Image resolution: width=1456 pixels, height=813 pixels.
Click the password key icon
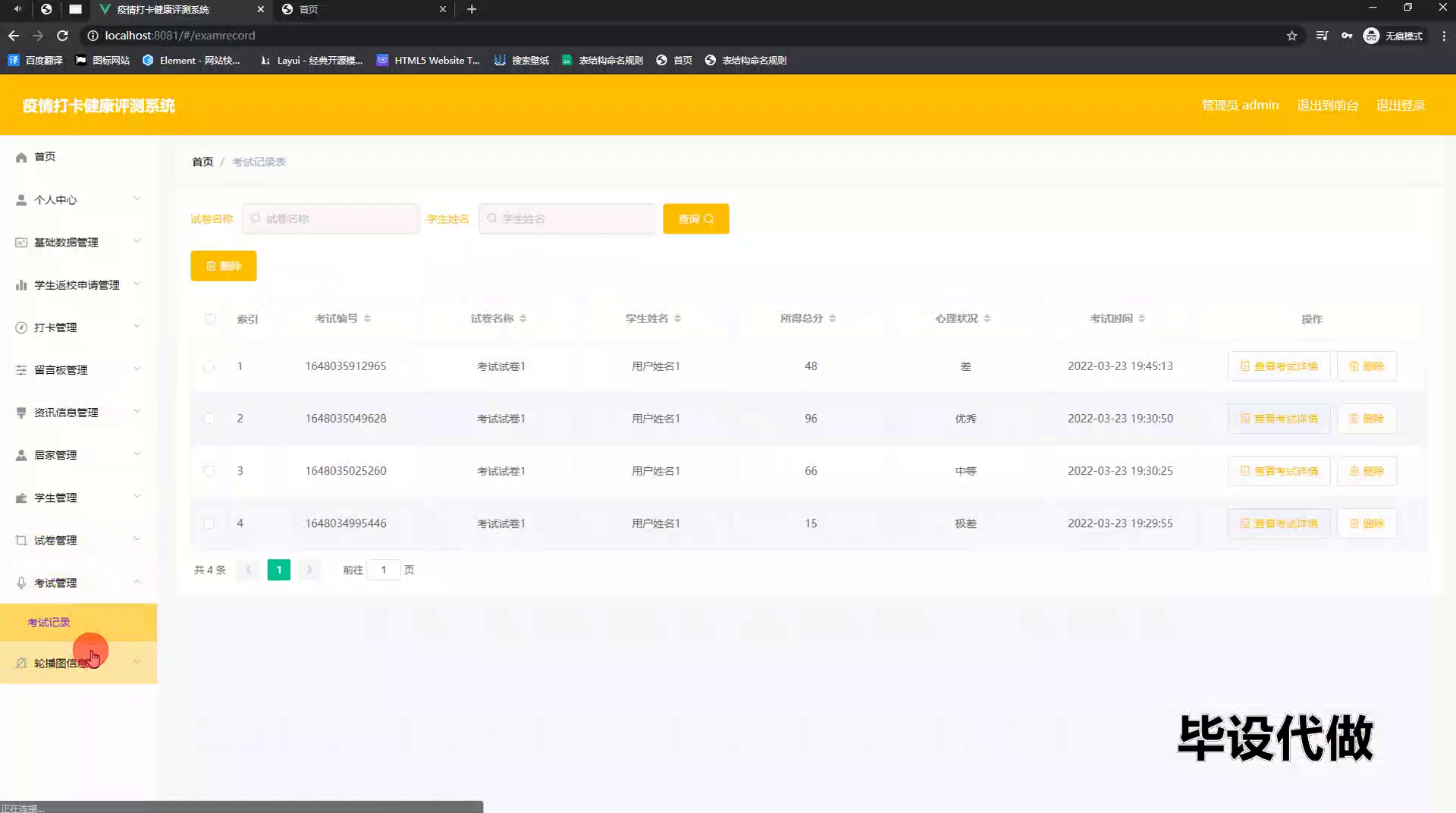(1347, 36)
